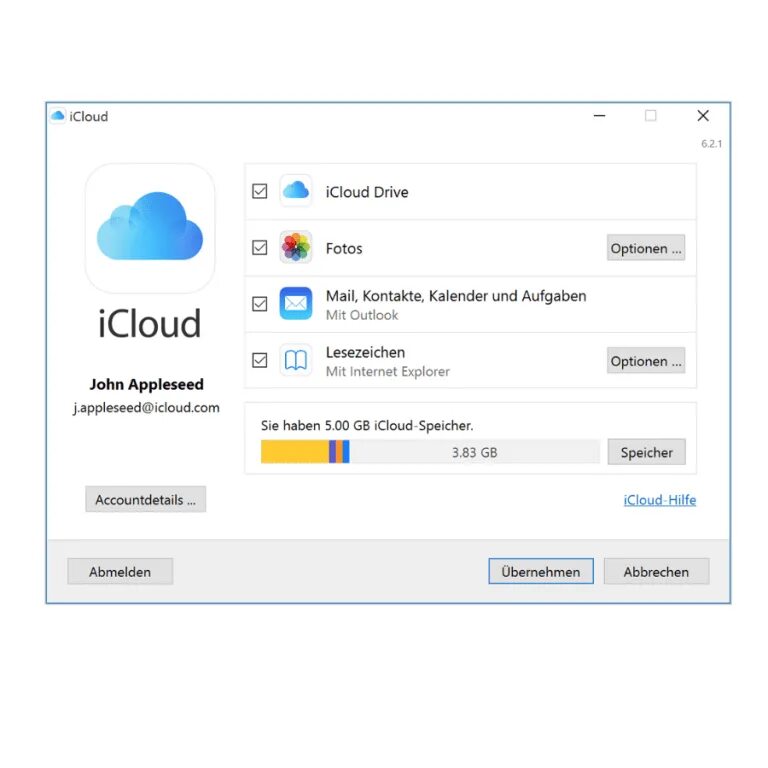Screen dimensions: 768x768
Task: Click the Speicher button
Action: pyautogui.click(x=647, y=452)
